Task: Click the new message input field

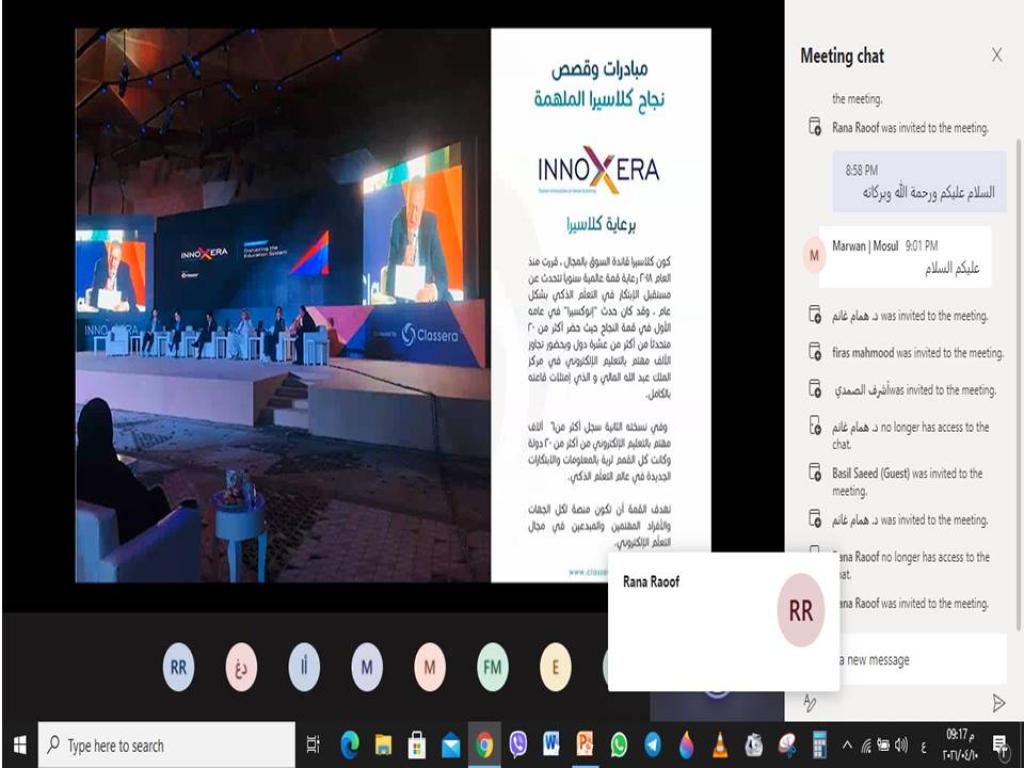Action: coord(915,660)
